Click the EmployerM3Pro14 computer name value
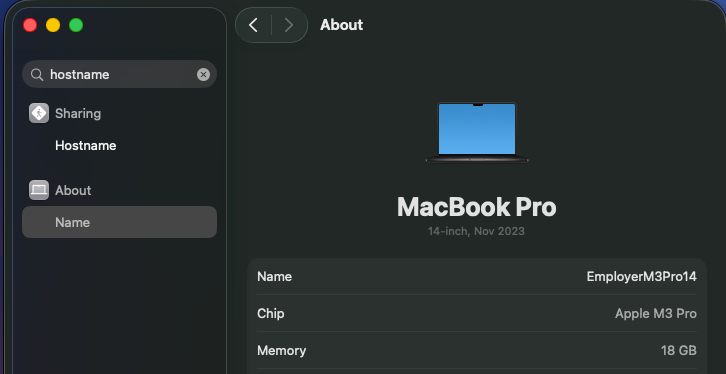726x374 pixels. [x=641, y=277]
